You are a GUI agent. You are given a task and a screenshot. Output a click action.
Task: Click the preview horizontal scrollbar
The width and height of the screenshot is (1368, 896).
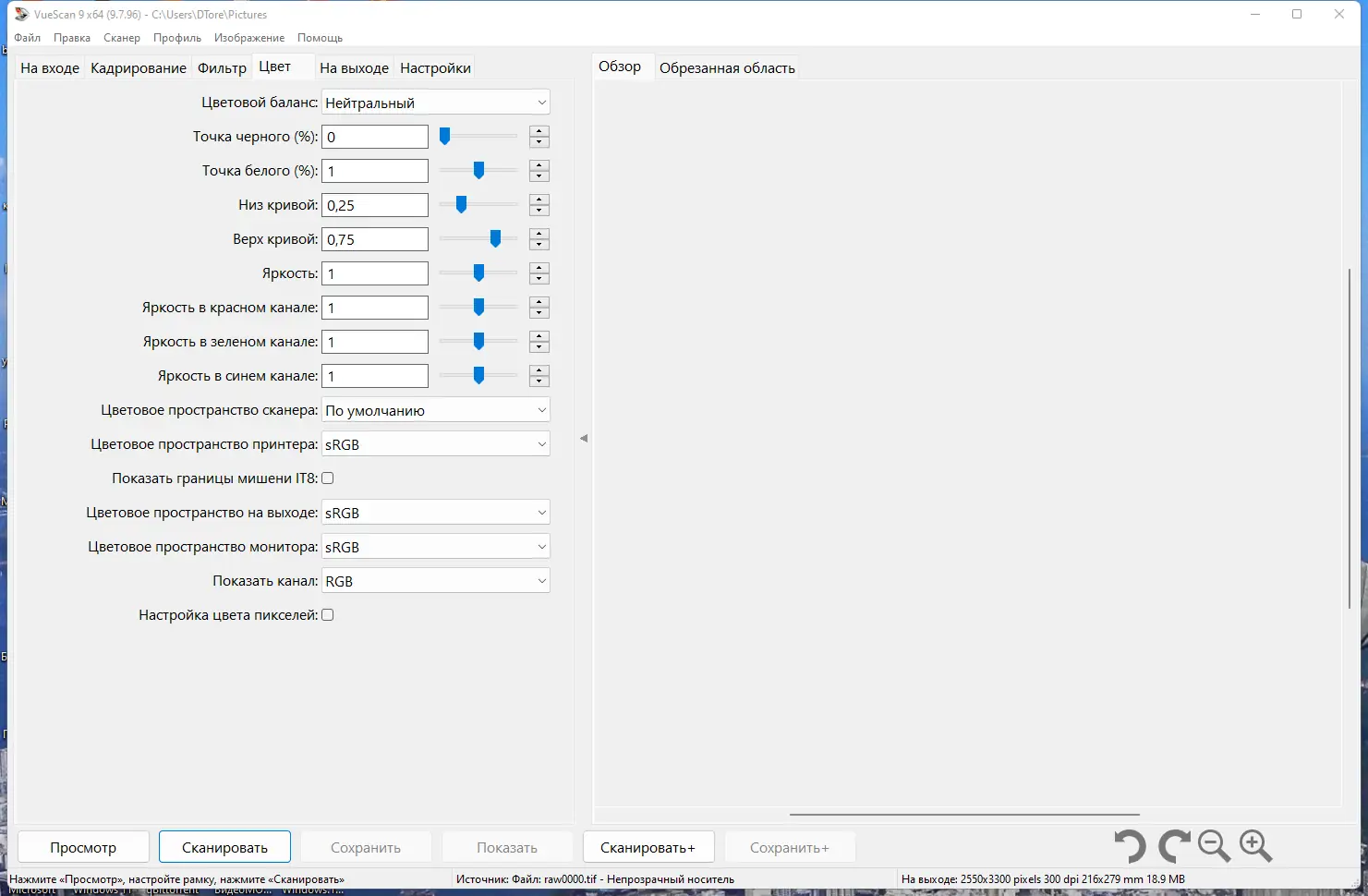[964, 815]
